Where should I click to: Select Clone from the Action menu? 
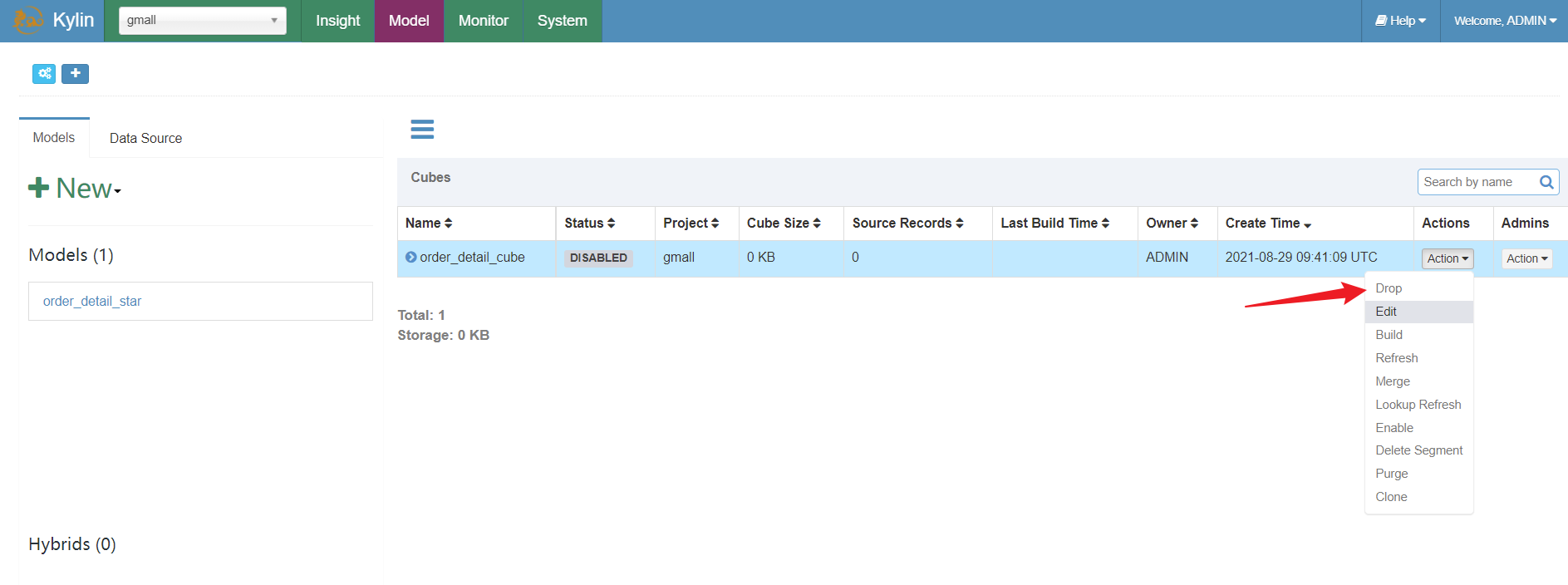click(1418, 497)
